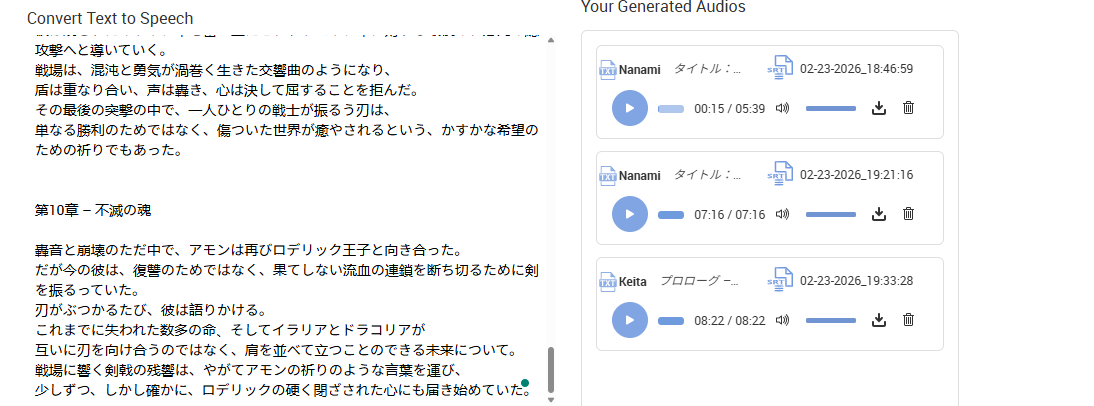Download the Keita audio file
The height and width of the screenshot is (406, 1094).
(x=879, y=319)
